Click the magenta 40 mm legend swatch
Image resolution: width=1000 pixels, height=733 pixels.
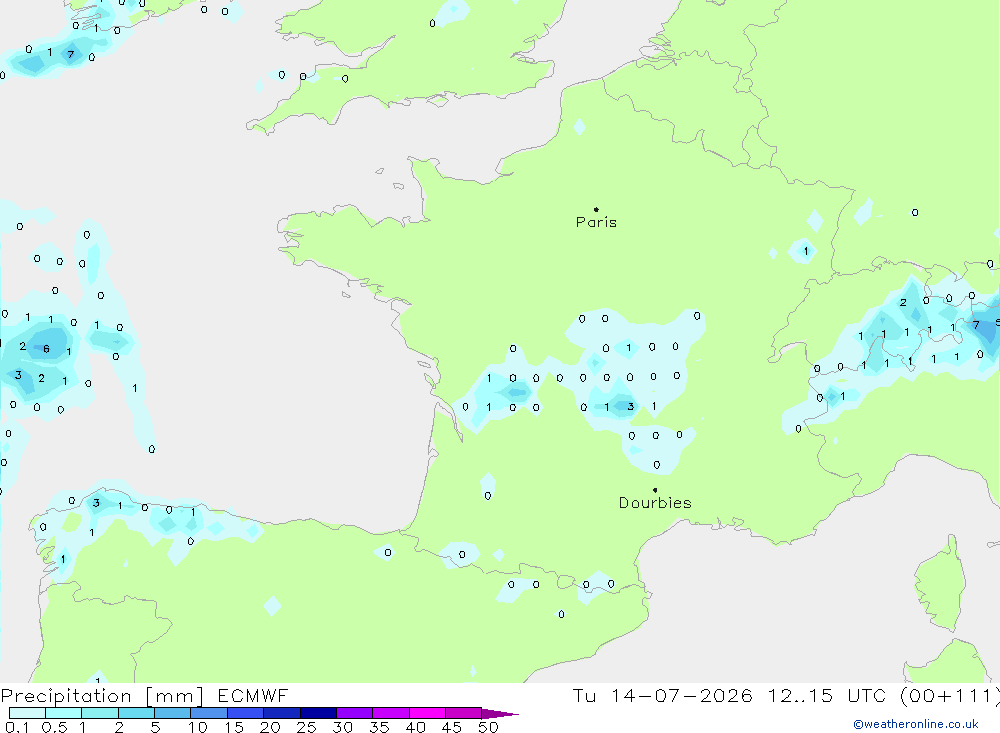(427, 713)
